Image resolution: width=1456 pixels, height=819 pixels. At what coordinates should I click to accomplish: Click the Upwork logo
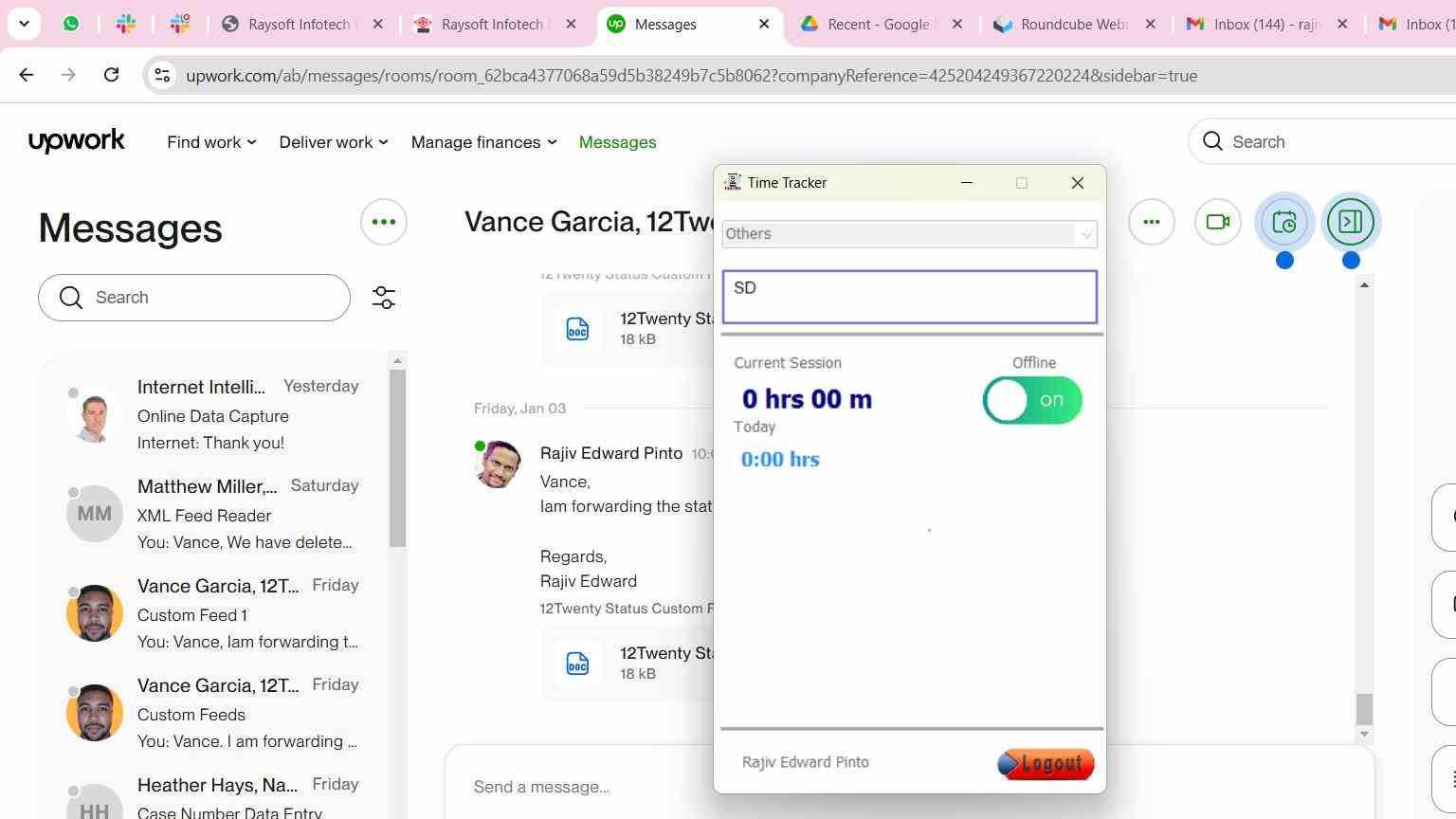point(77,141)
